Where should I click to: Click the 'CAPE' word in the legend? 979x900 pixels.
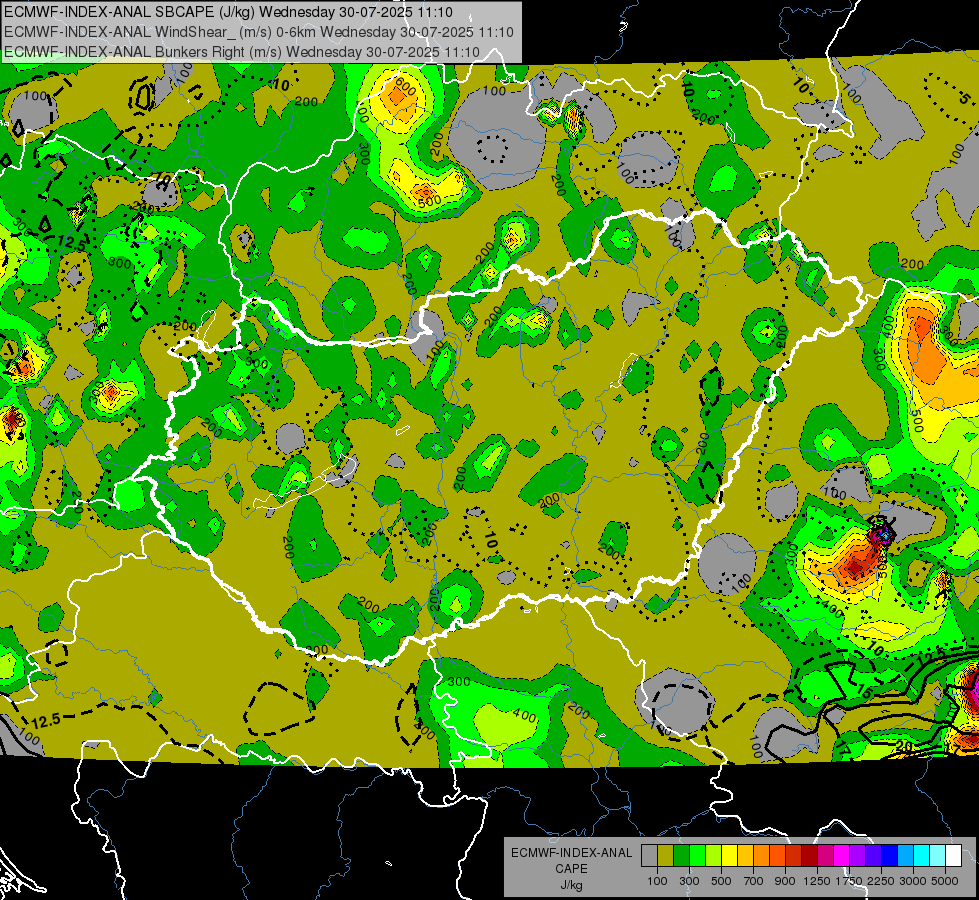coord(571,868)
